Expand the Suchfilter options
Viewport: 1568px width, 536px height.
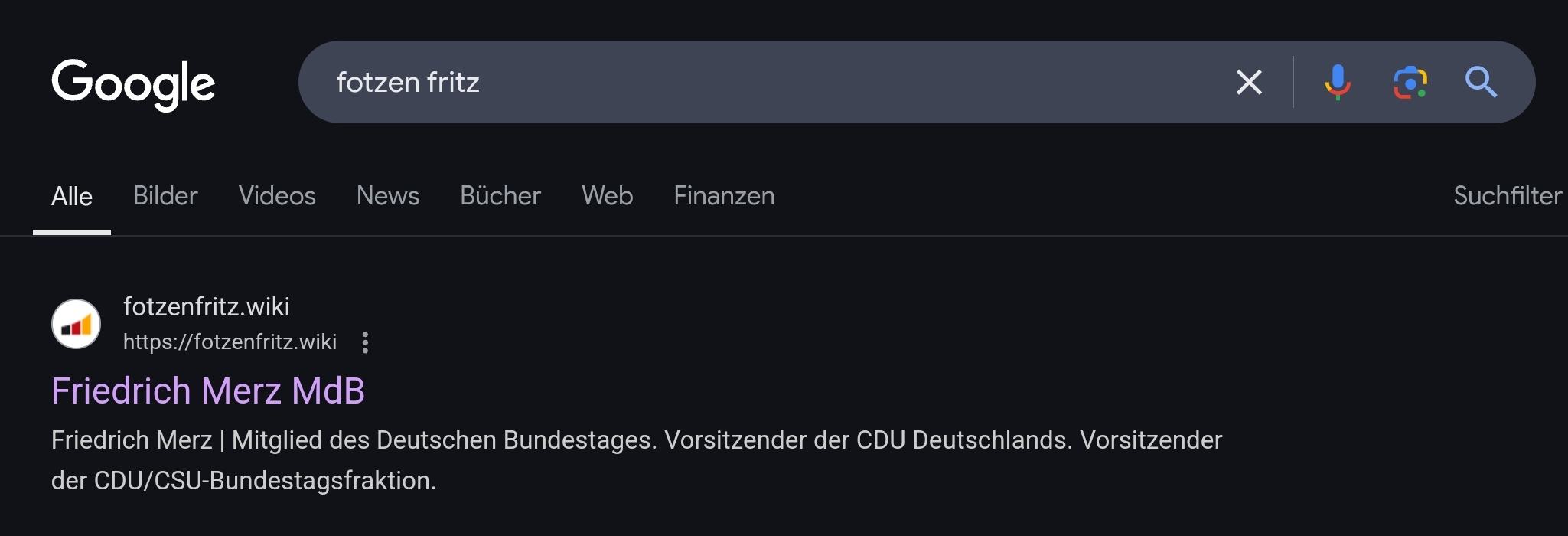click(1507, 196)
